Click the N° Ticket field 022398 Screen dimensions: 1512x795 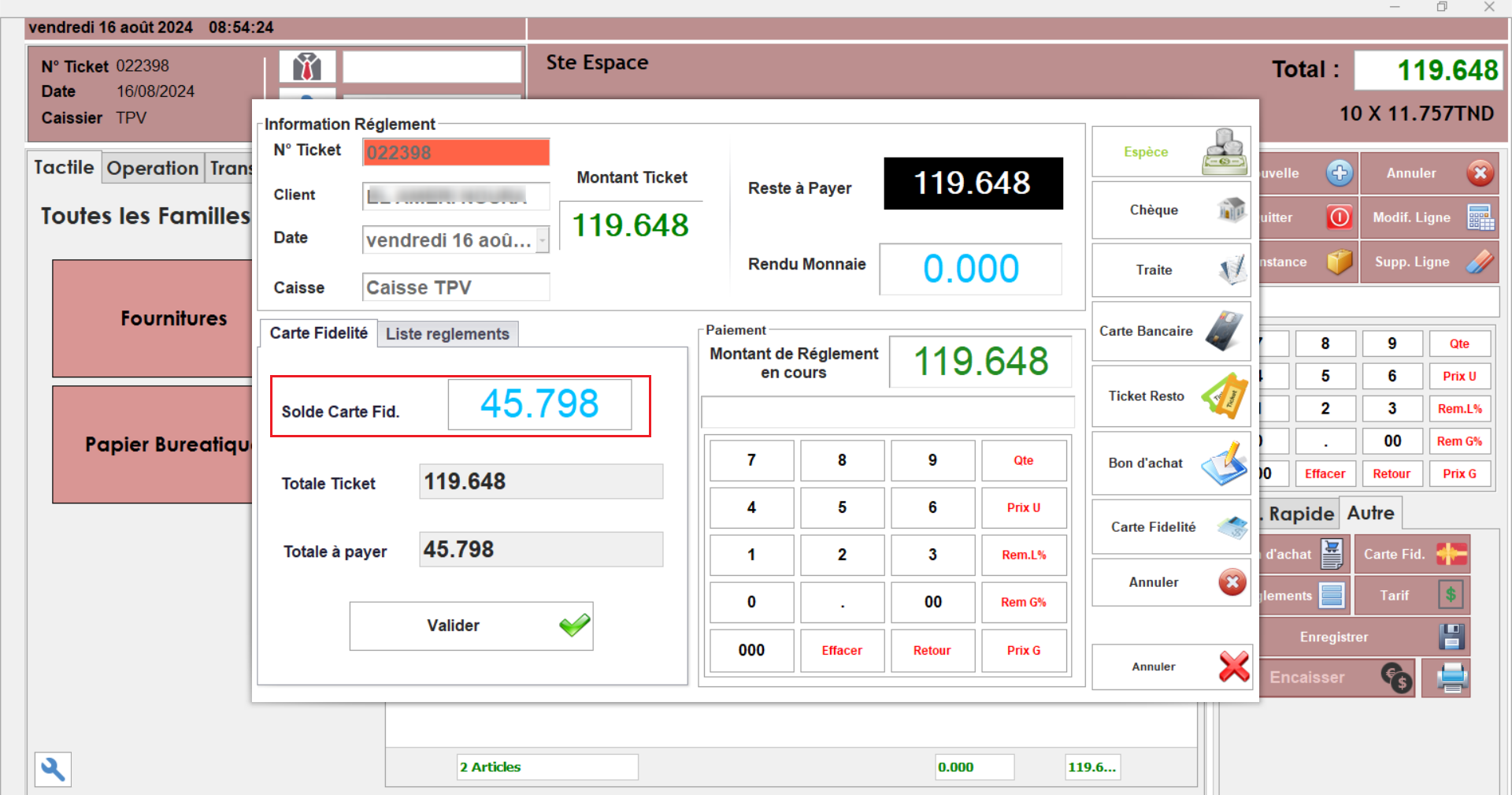click(456, 152)
